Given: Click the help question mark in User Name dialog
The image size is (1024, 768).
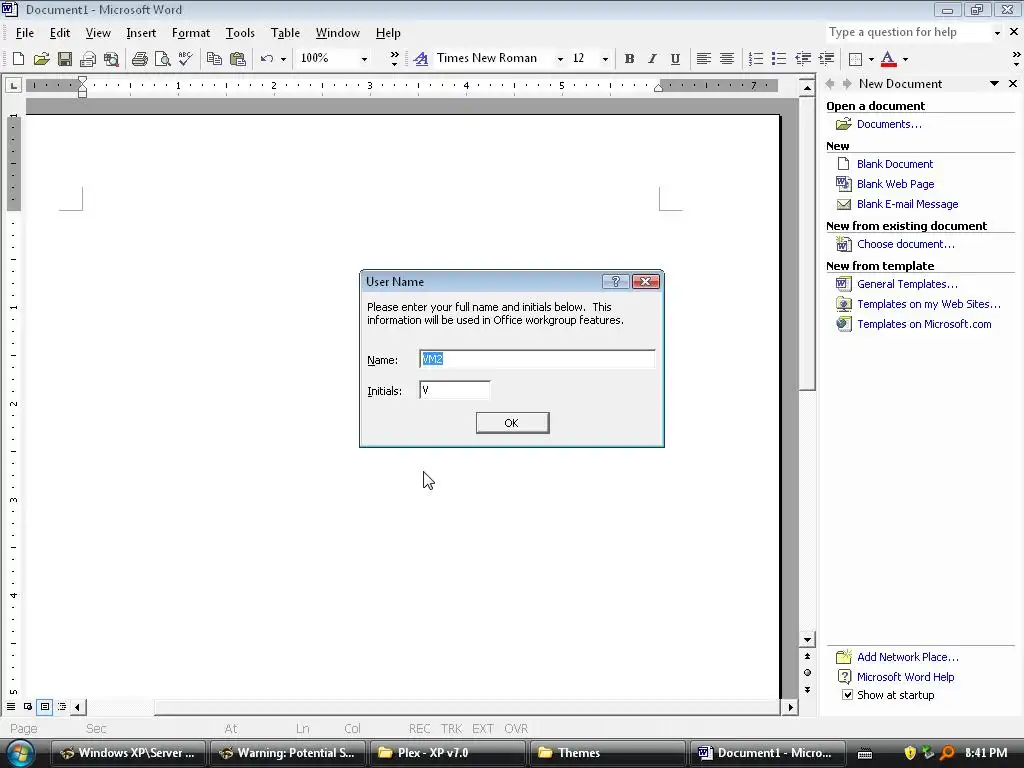Looking at the screenshot, I should click(x=615, y=281).
